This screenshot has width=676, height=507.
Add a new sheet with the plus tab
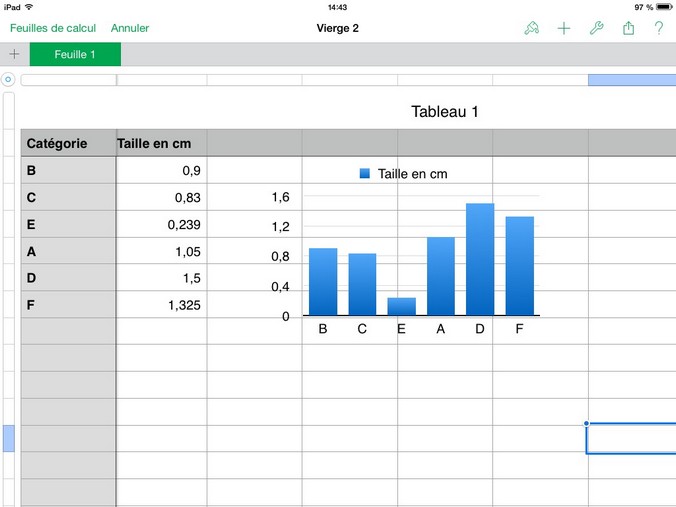coord(14,54)
